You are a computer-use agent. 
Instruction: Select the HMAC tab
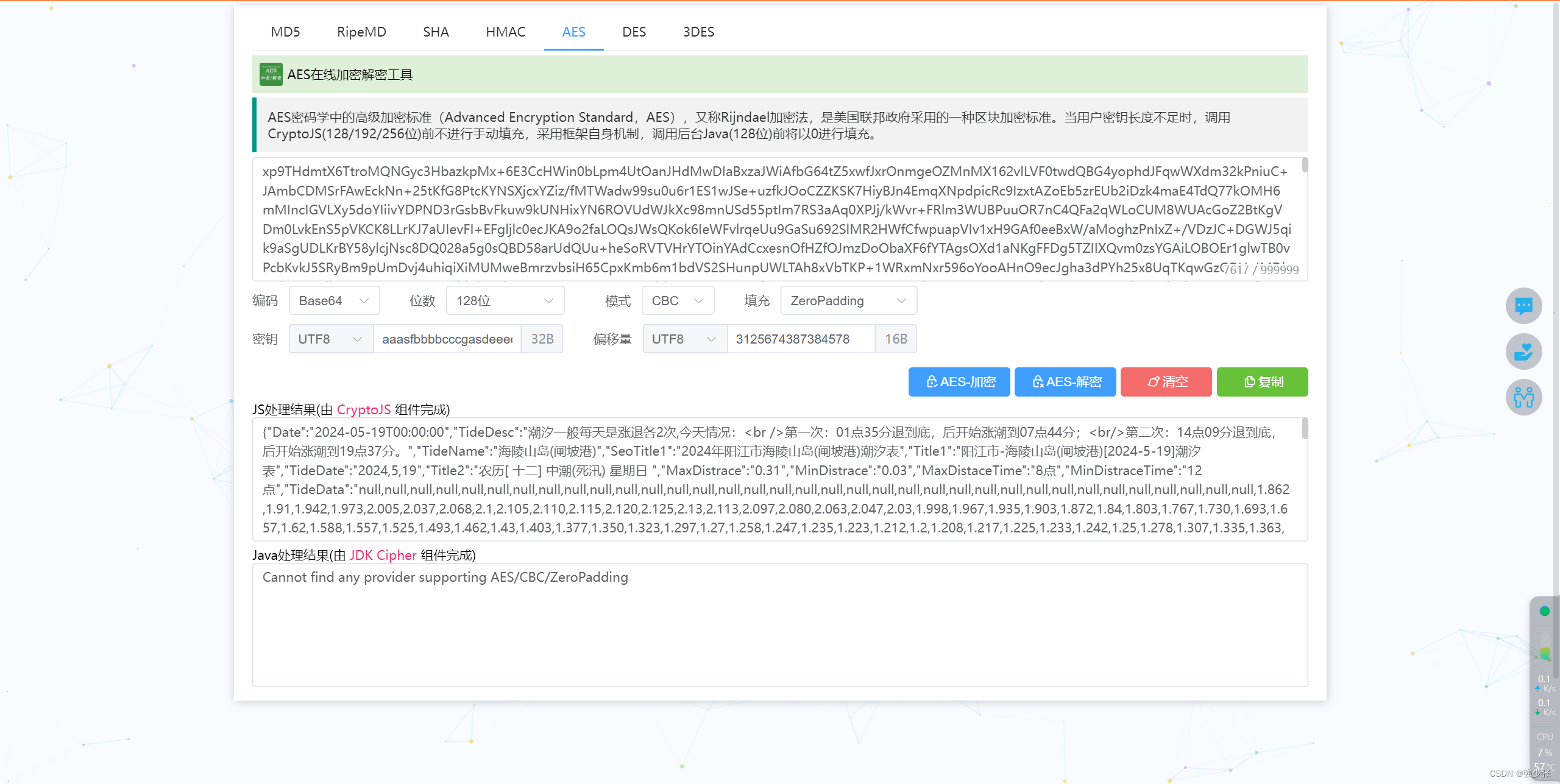(x=505, y=32)
